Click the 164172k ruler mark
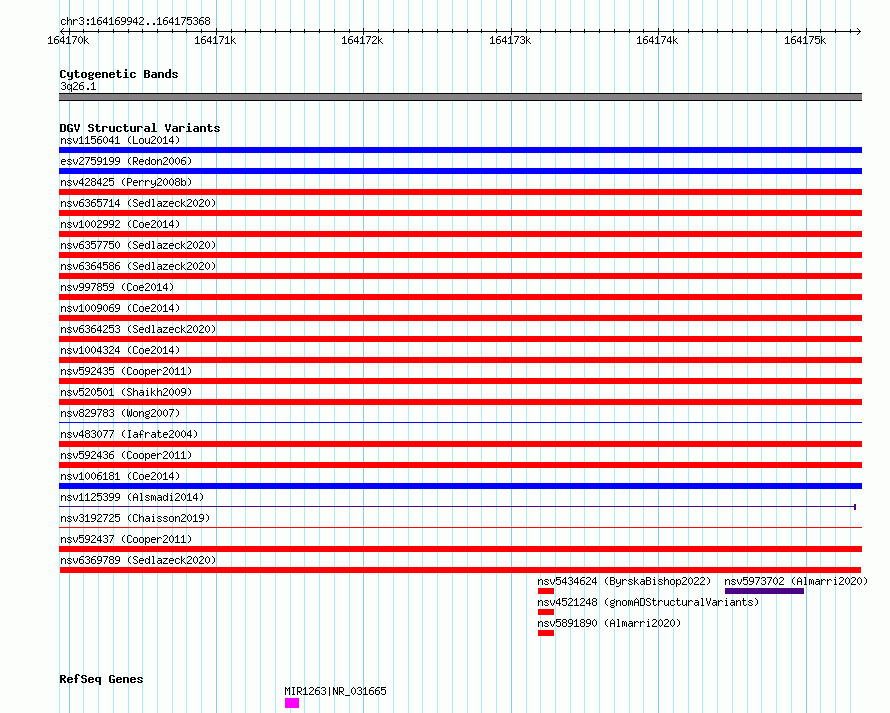The height and width of the screenshot is (713, 890). click(362, 40)
